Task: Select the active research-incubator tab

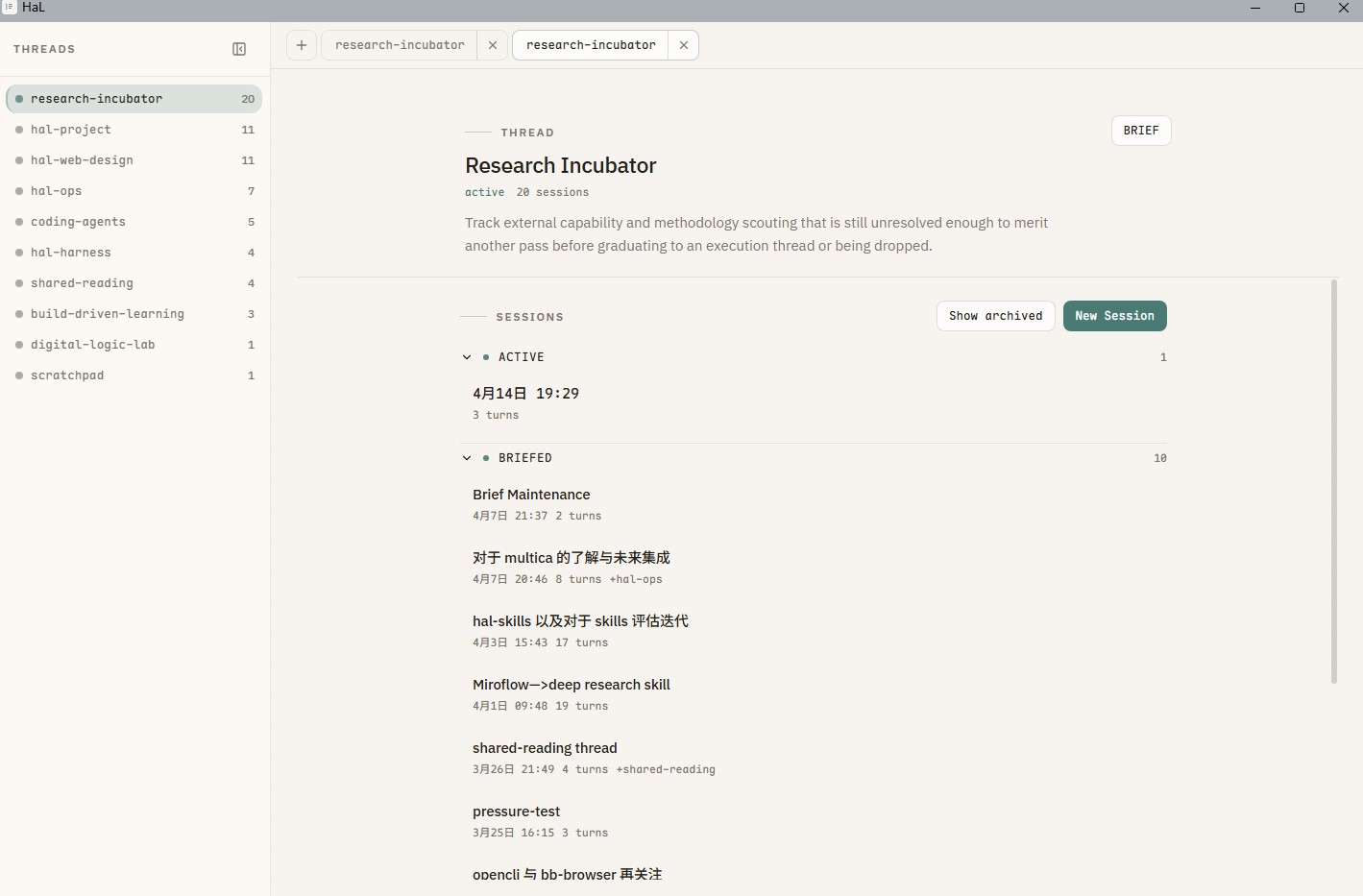Action: point(591,45)
